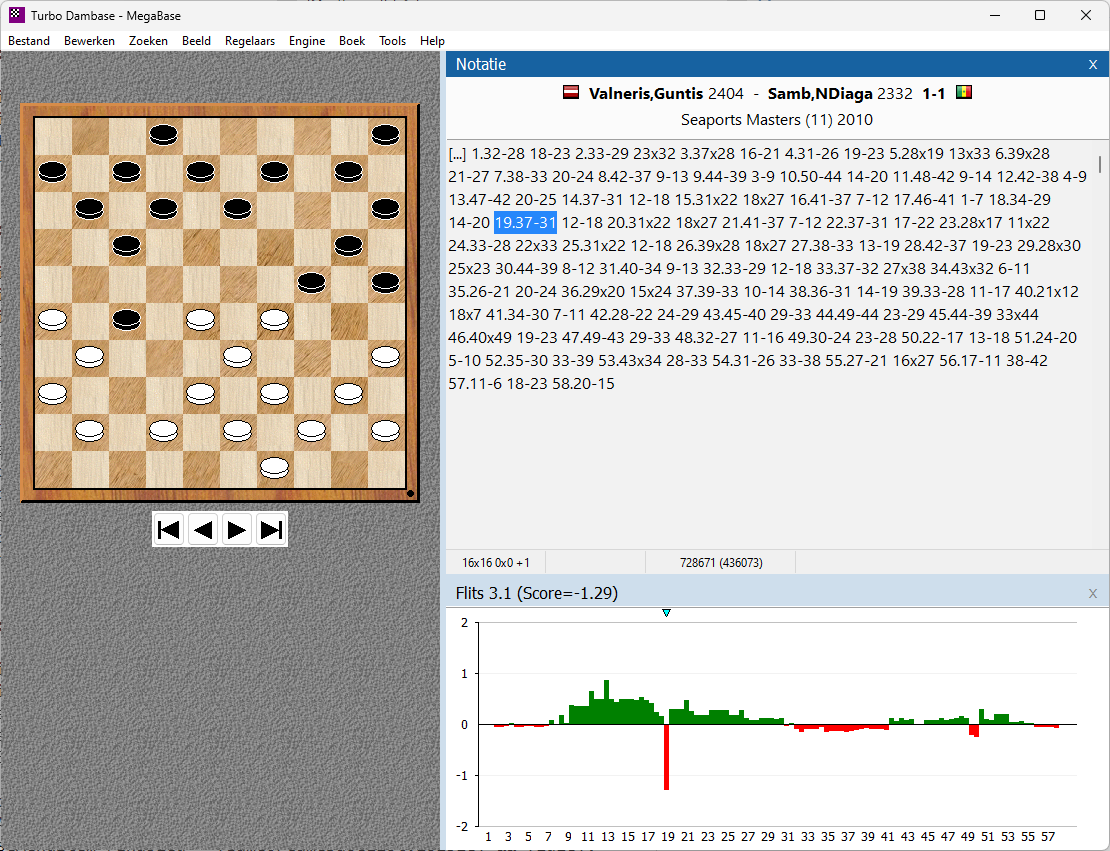Select move 40.21x12 in notation
This screenshot has height=851, width=1110.
(x=1046, y=292)
